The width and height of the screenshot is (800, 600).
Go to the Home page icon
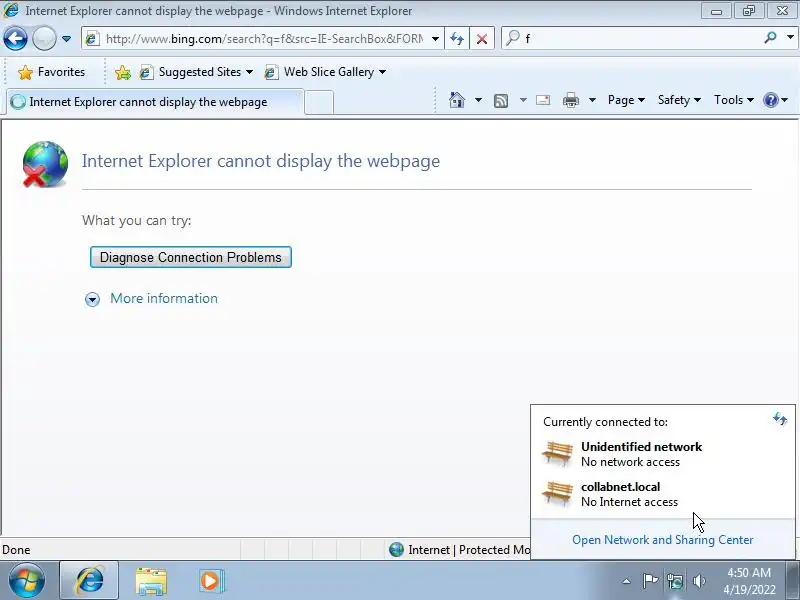[457, 100]
